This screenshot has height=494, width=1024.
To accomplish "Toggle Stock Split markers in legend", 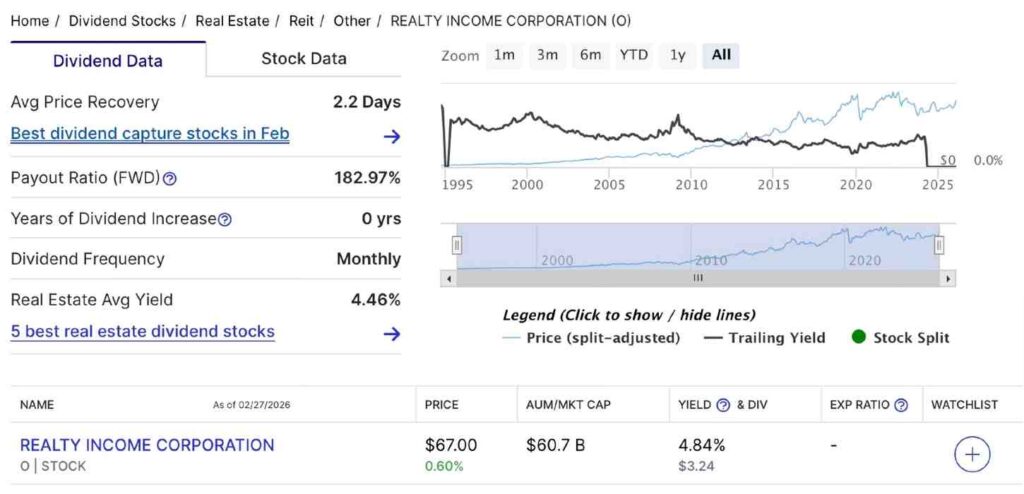I will (900, 338).
